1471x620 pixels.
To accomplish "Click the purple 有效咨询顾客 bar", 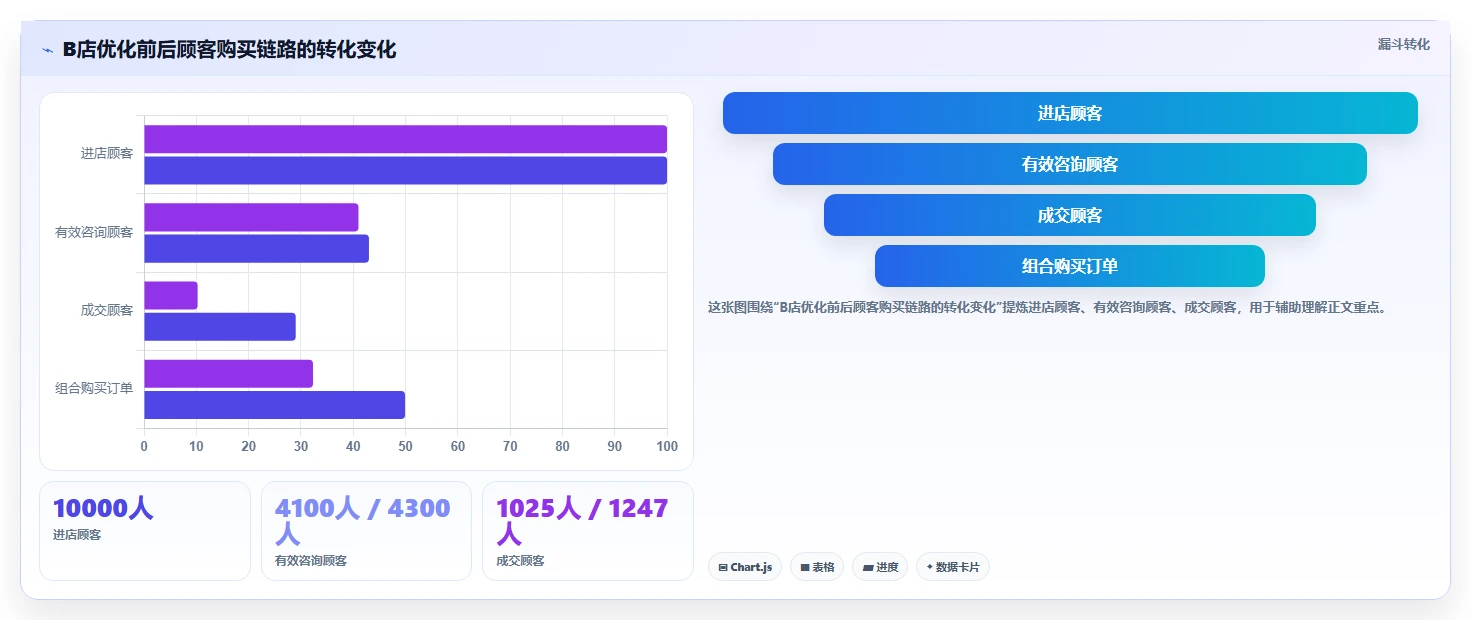I will 251,217.
